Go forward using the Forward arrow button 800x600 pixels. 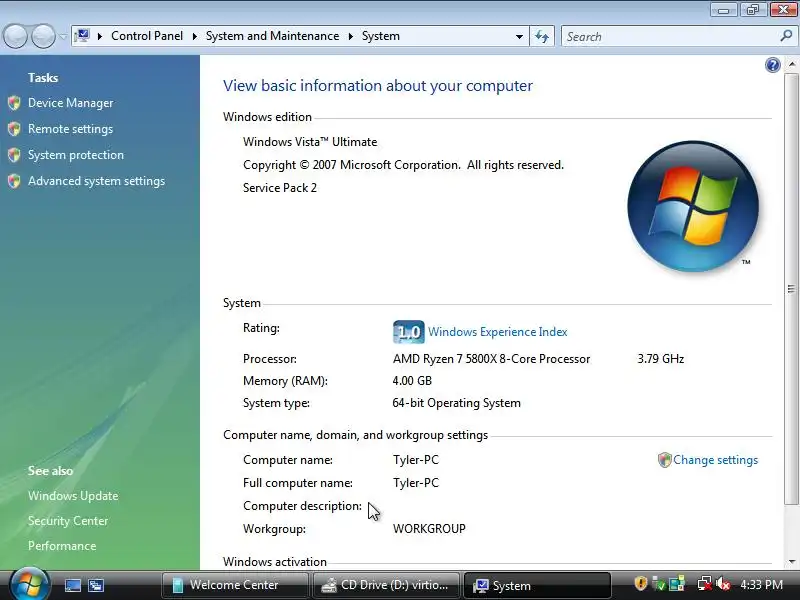coord(43,36)
